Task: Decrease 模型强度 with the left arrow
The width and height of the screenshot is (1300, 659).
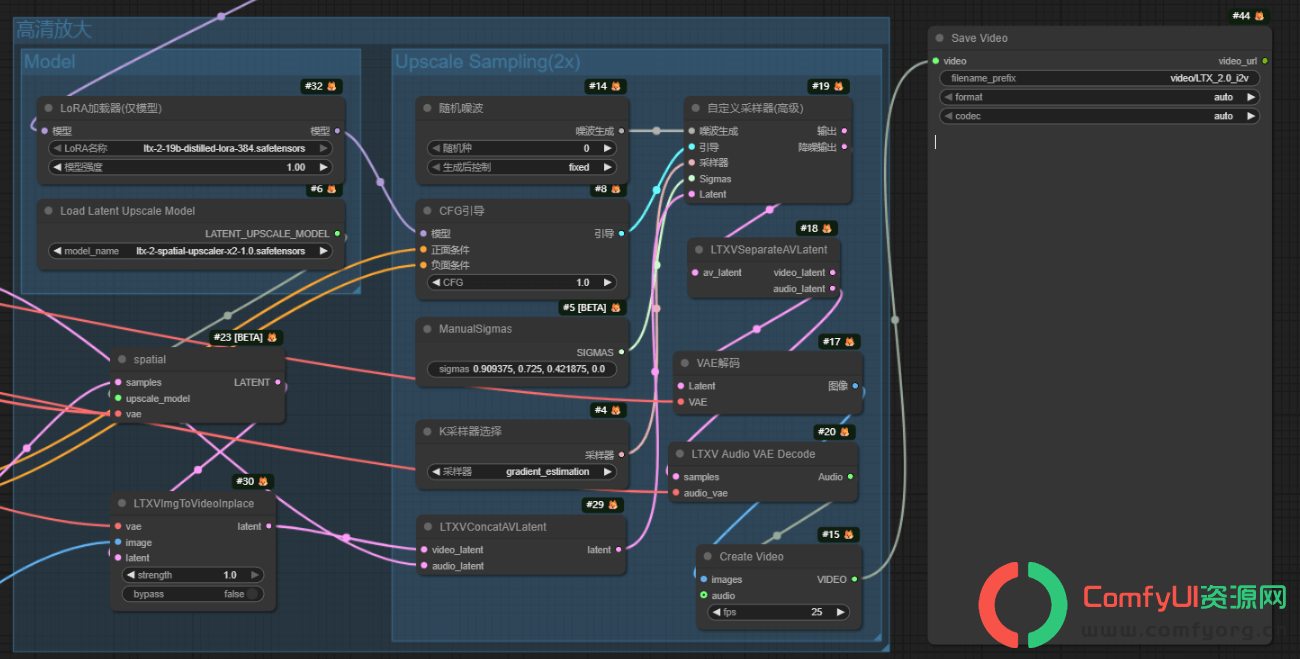Action: tap(57, 167)
